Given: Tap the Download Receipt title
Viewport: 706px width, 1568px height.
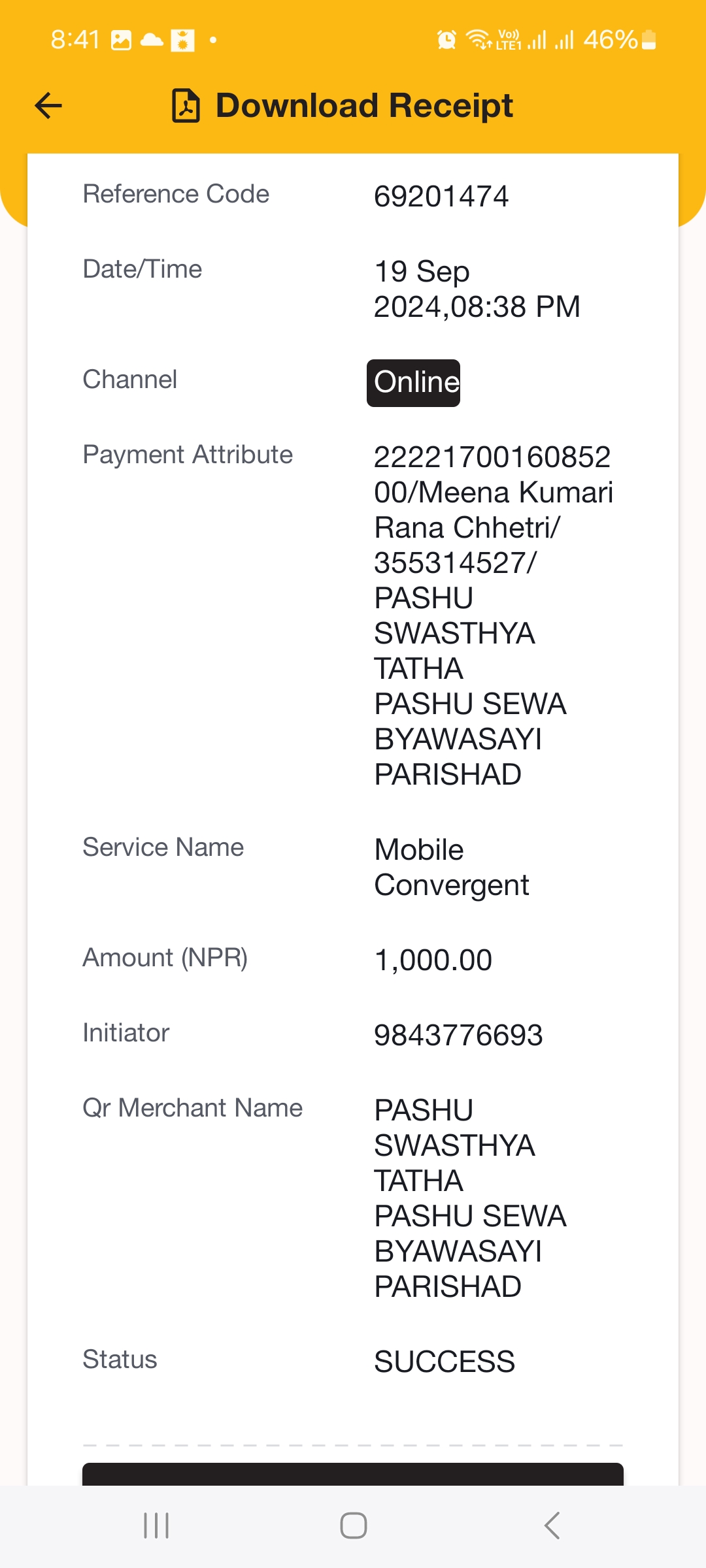Looking at the screenshot, I should click(364, 105).
